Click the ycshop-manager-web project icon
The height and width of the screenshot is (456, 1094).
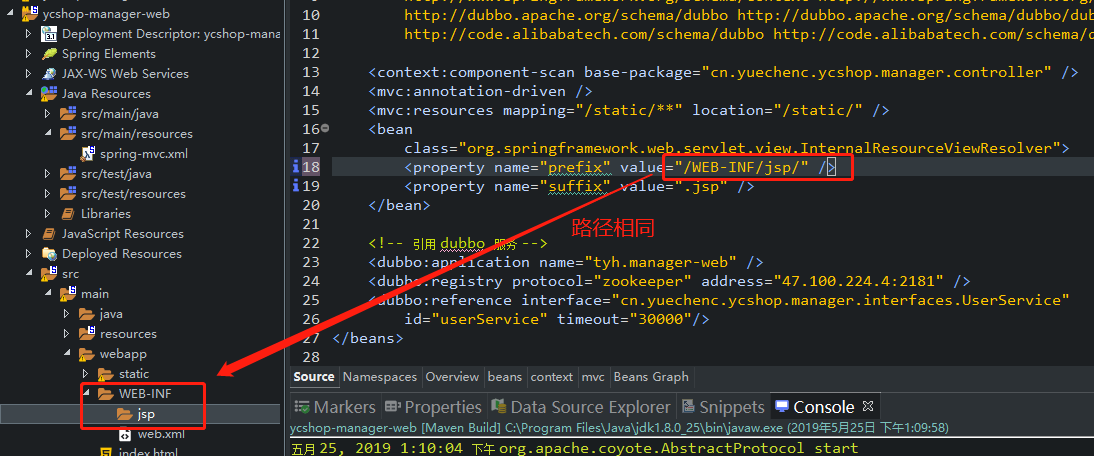click(30, 13)
